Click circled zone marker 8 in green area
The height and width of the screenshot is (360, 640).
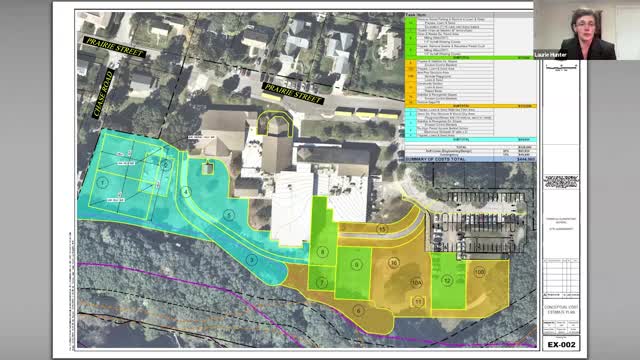323,252
